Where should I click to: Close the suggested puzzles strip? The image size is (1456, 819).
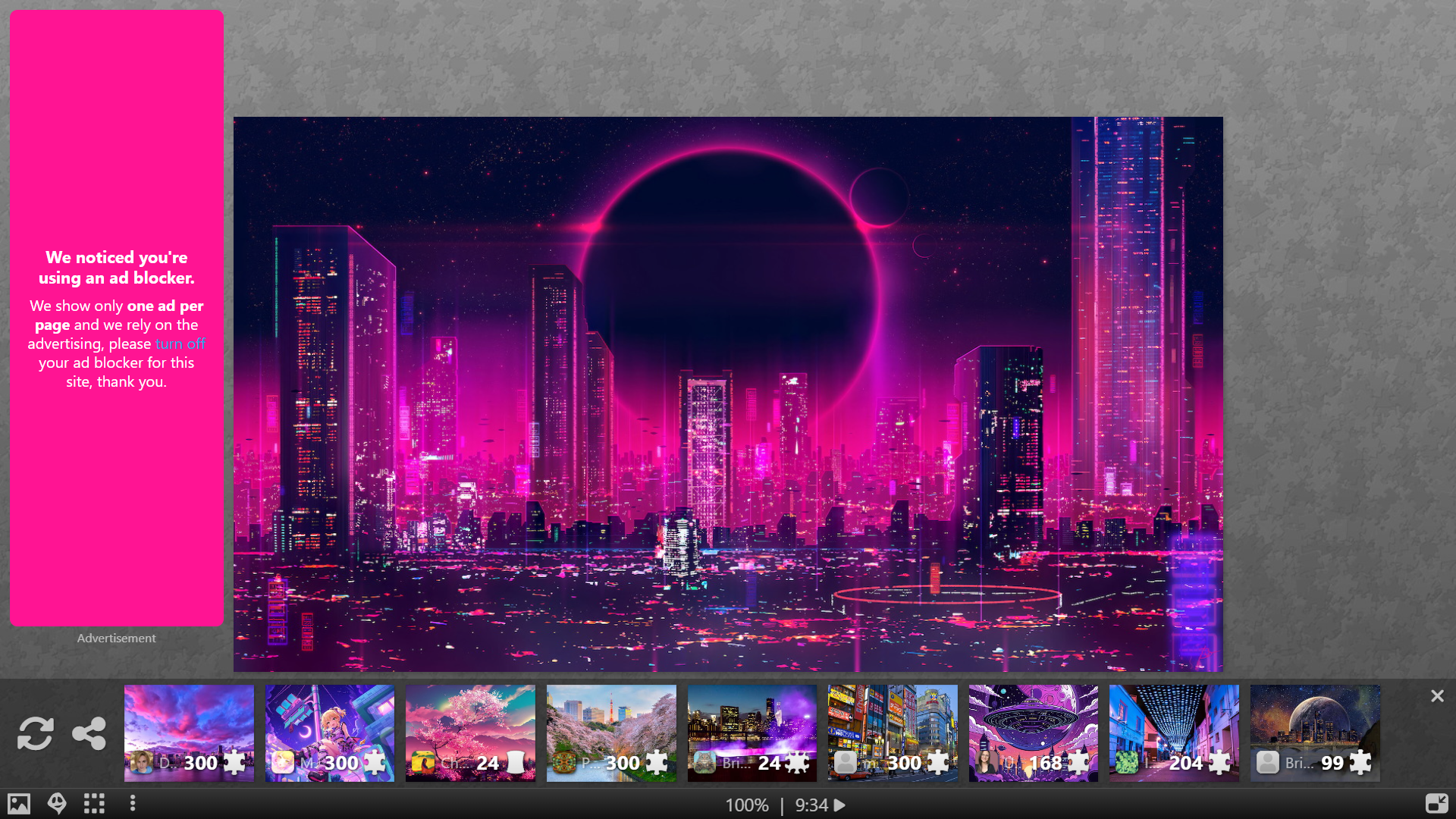pos(1436,696)
